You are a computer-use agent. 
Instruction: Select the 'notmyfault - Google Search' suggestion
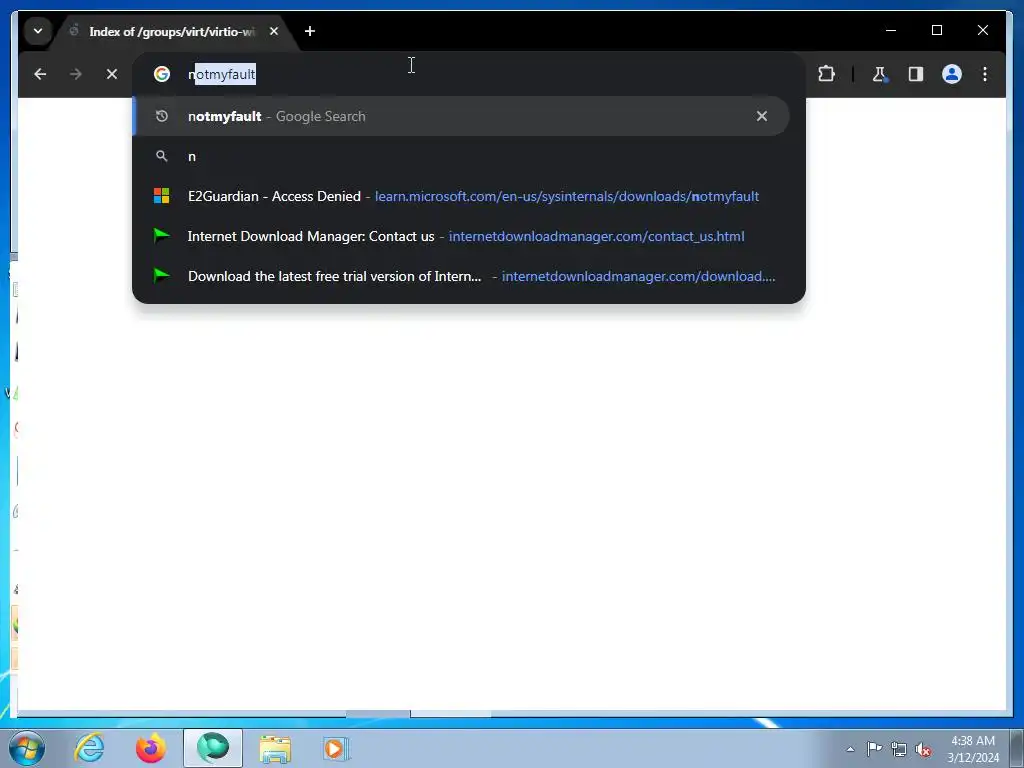coord(461,116)
